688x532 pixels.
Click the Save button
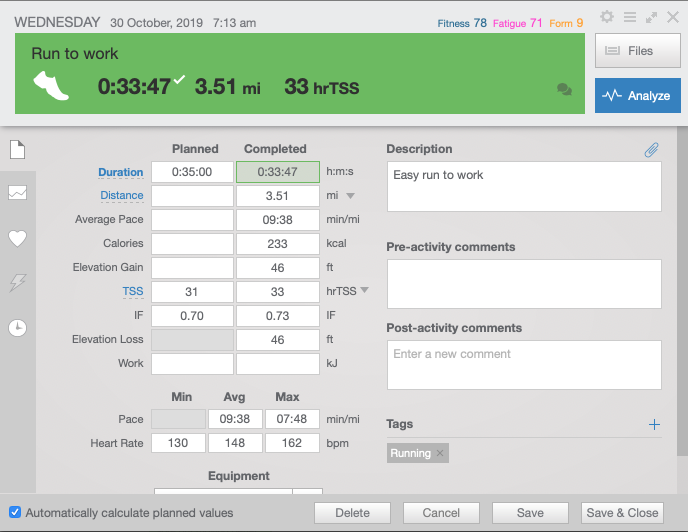pos(530,513)
